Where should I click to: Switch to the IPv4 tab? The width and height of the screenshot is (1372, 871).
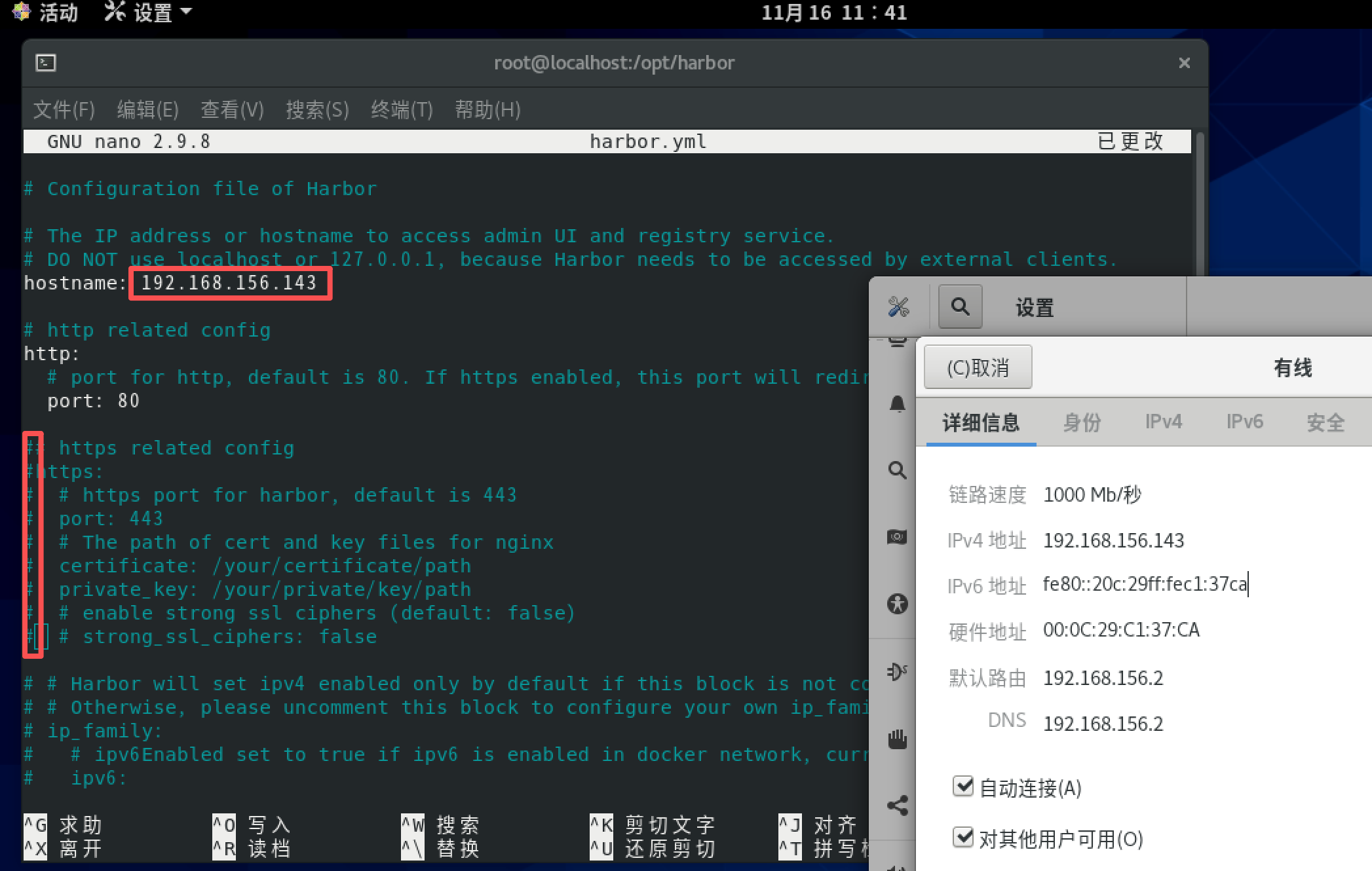click(1163, 422)
